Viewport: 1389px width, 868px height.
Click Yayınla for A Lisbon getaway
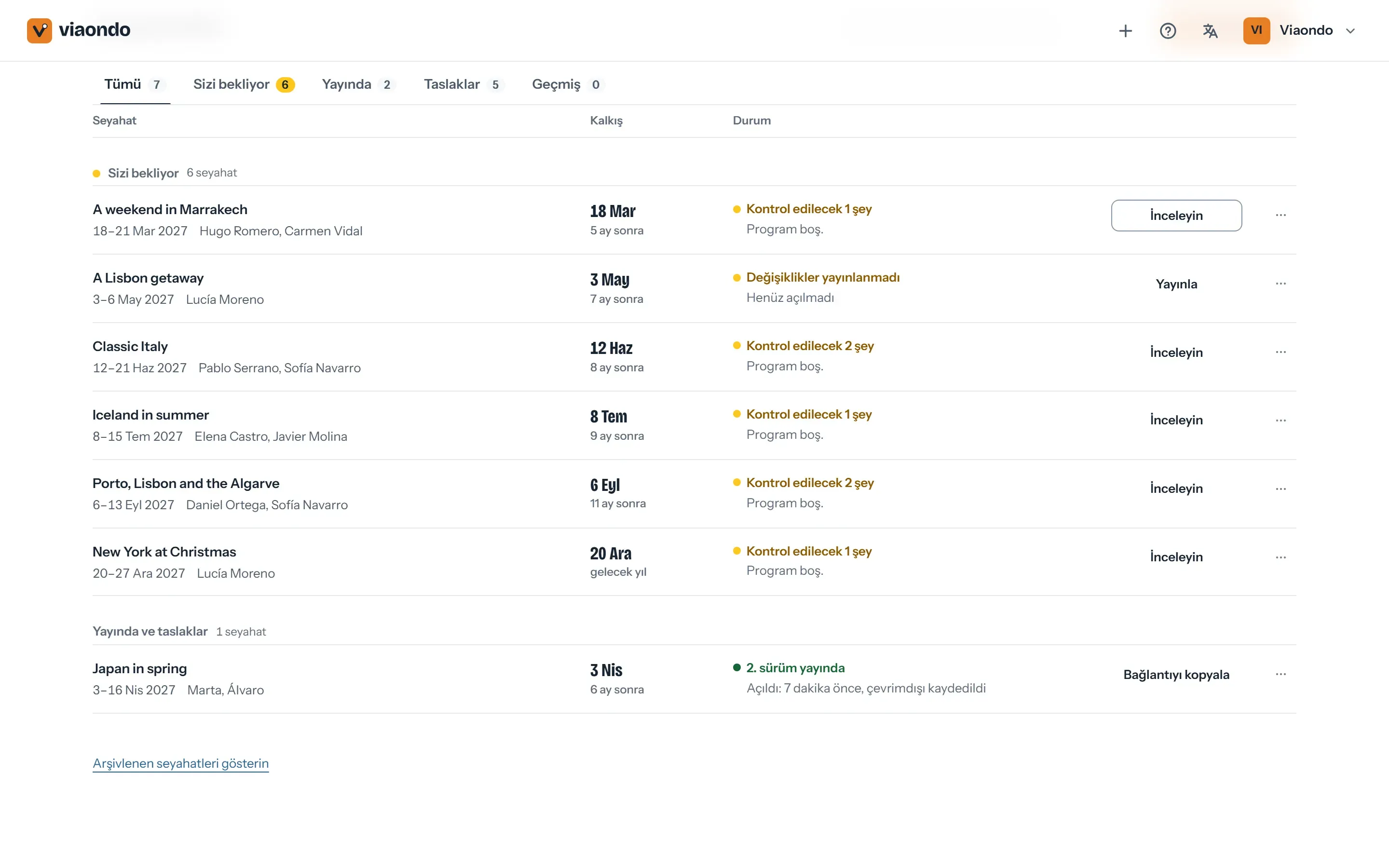pyautogui.click(x=1176, y=284)
